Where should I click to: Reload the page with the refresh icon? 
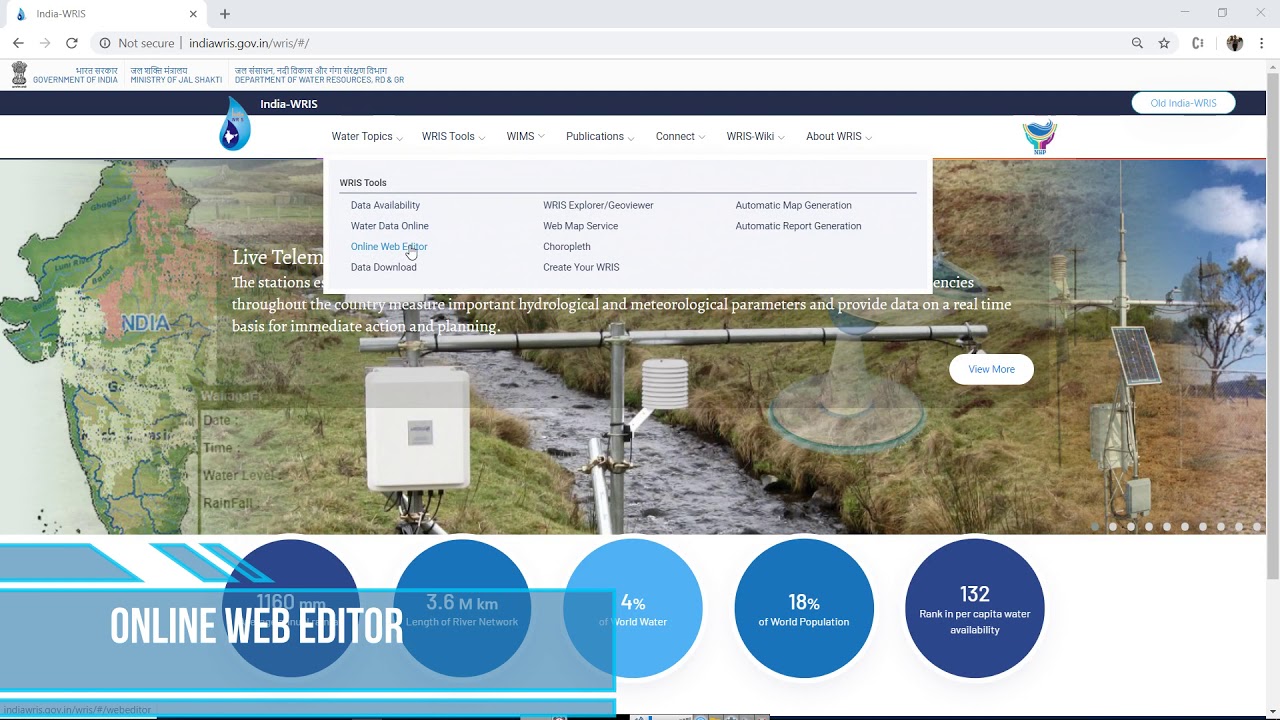click(x=72, y=43)
